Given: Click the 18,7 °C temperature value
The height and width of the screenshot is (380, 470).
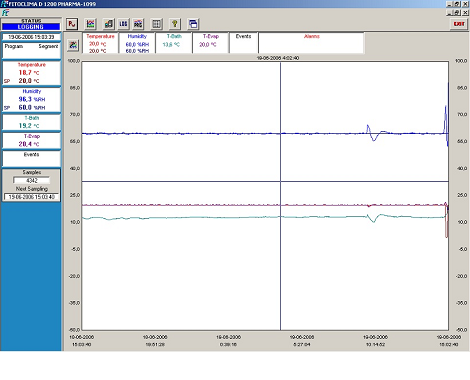Looking at the screenshot, I should pos(29,73).
